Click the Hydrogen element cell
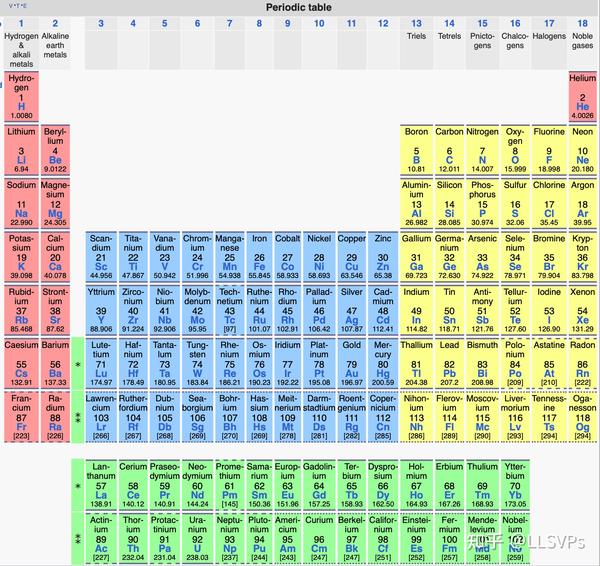 (x=21, y=96)
